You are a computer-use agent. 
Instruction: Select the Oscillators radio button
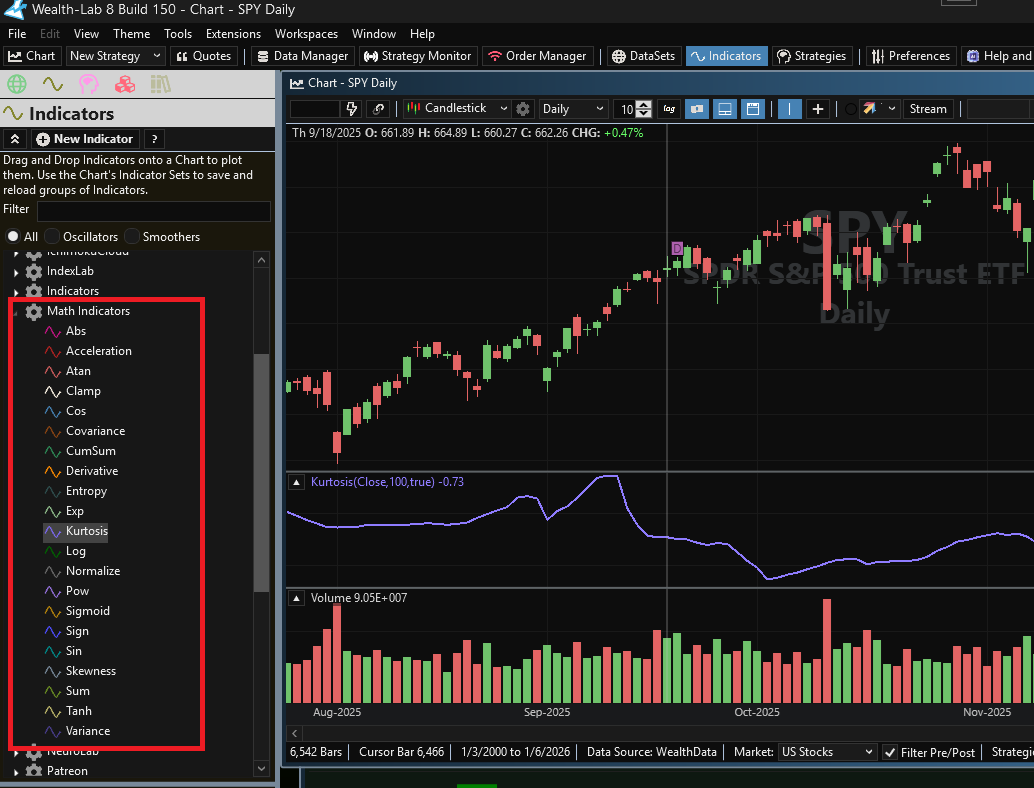coord(52,237)
